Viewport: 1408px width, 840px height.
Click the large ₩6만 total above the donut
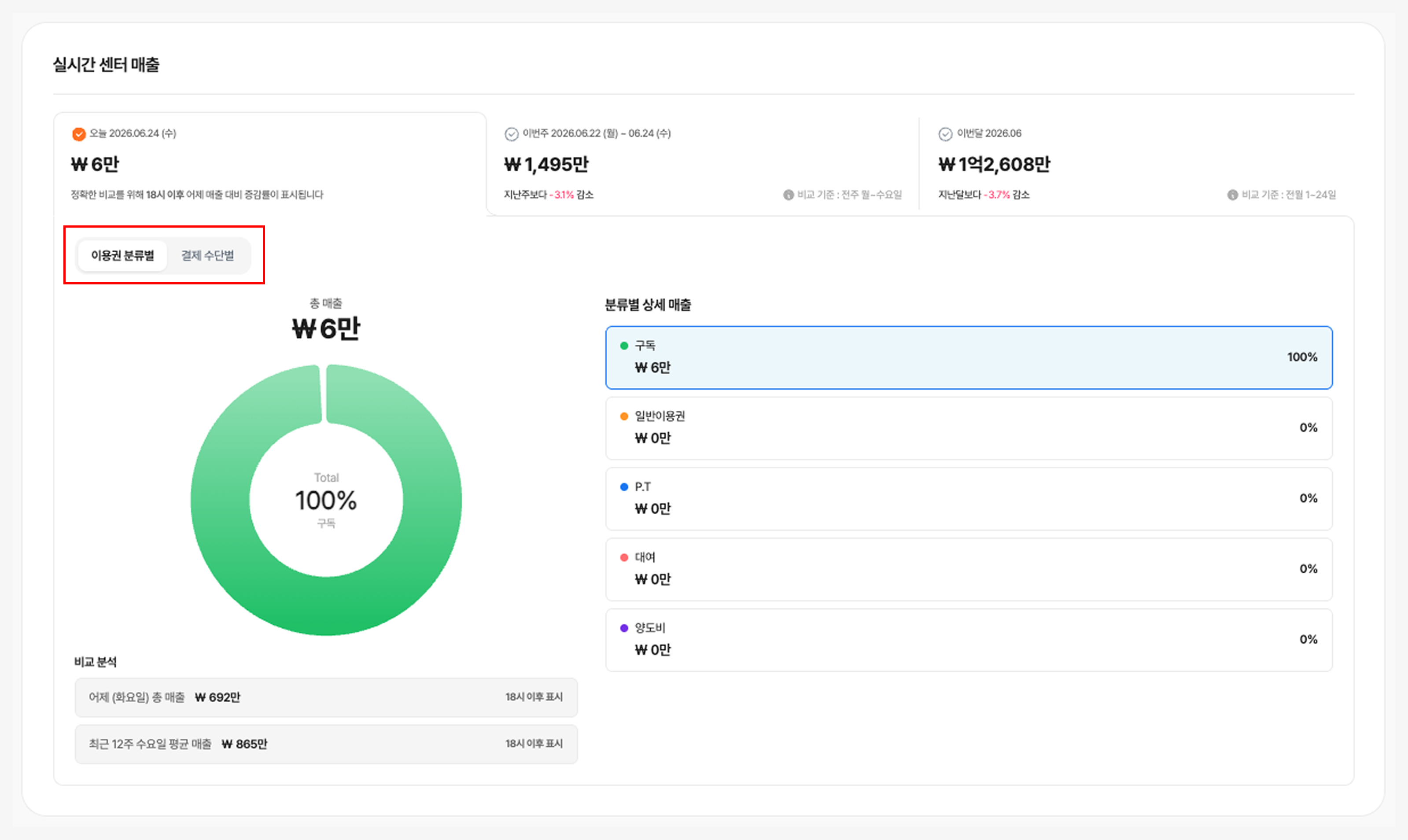pyautogui.click(x=326, y=329)
